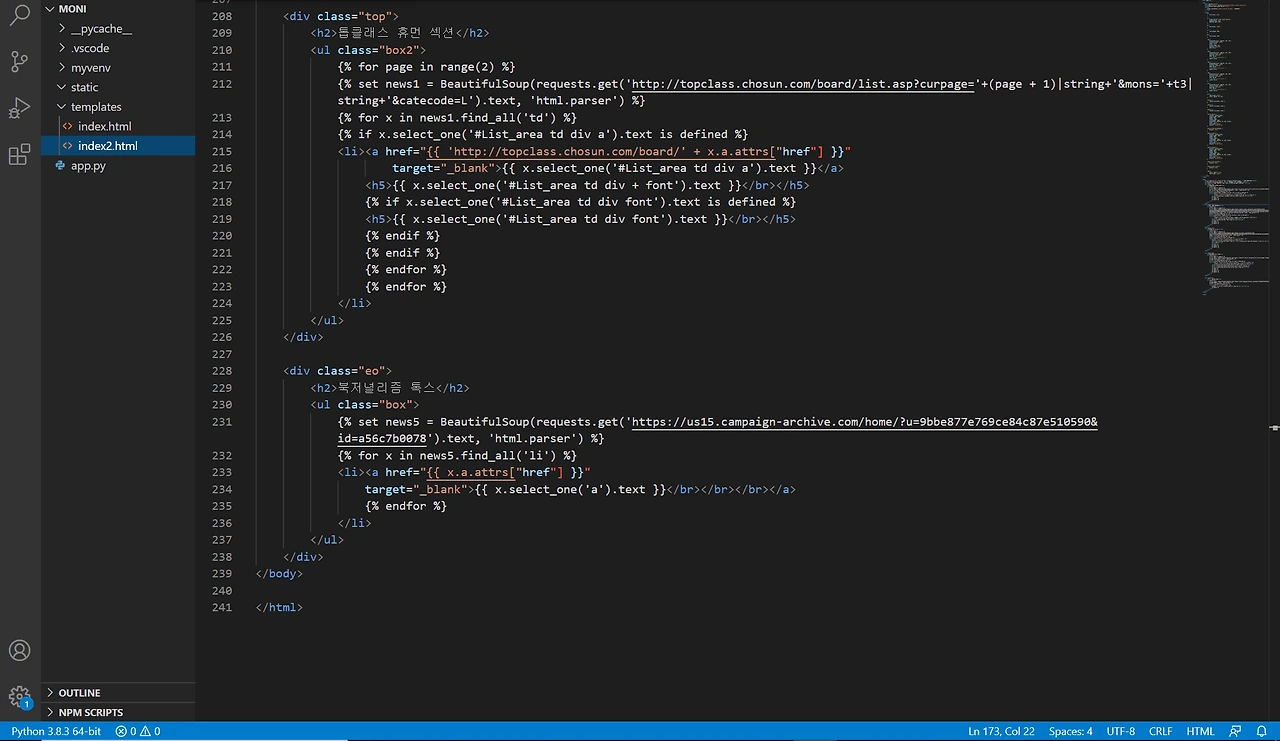Open Problems via errors and warnings count
This screenshot has height=741, width=1280.
click(x=138, y=731)
